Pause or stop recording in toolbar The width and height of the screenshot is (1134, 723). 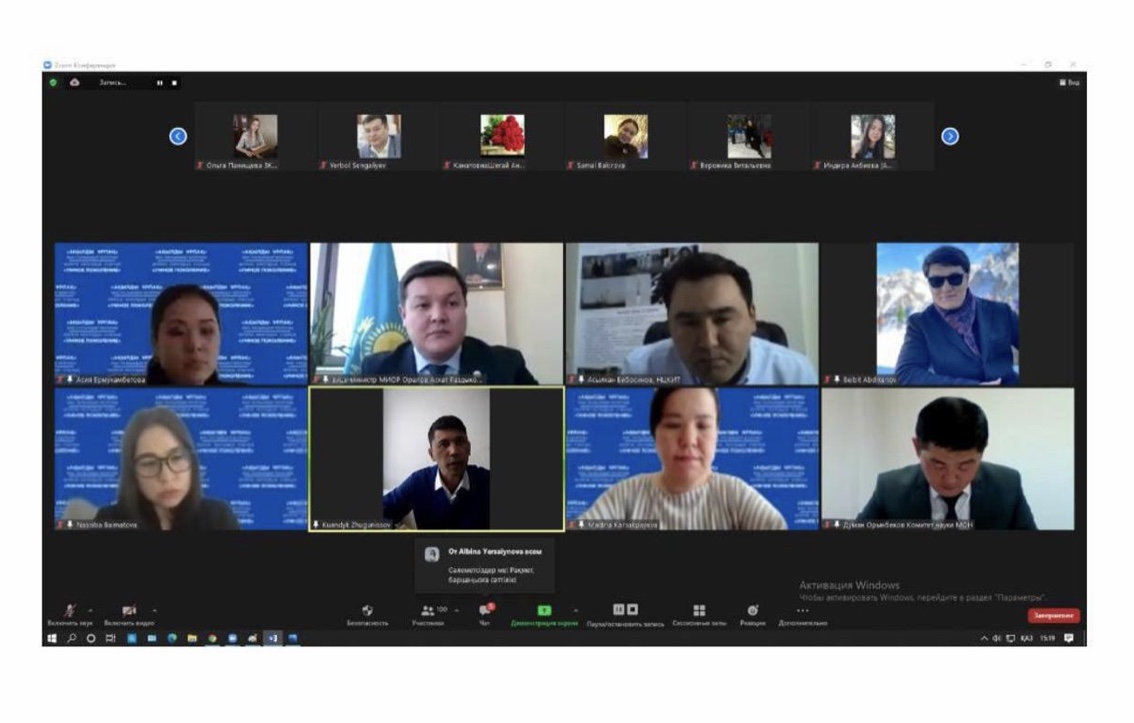(625, 611)
